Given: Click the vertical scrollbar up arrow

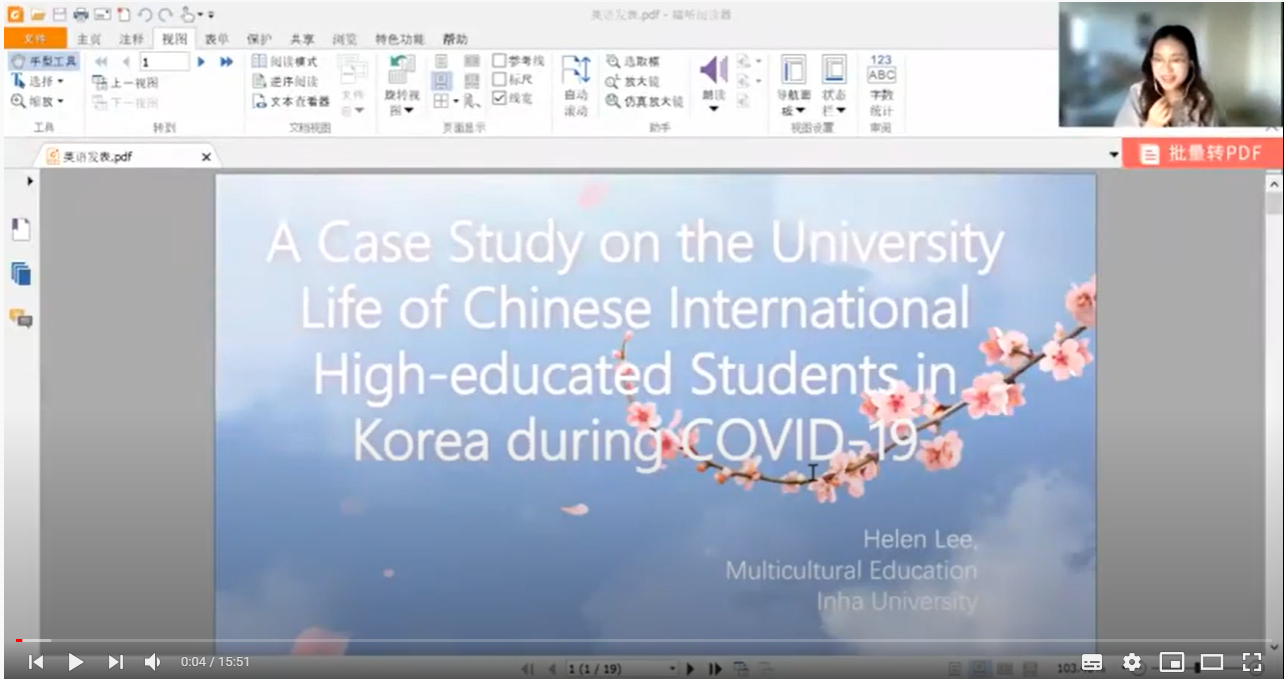Looking at the screenshot, I should click(x=1273, y=185).
